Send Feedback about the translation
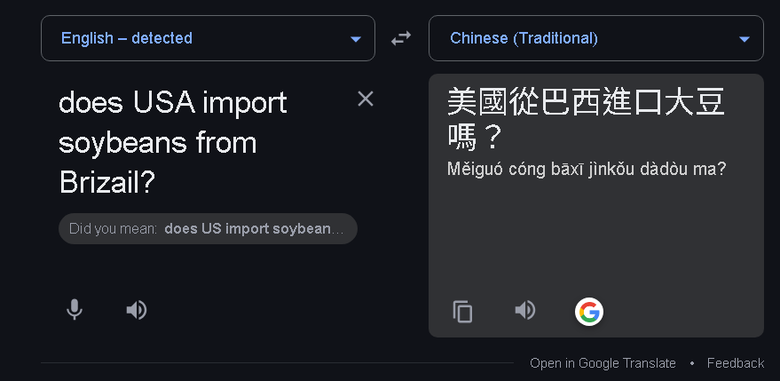The height and width of the screenshot is (381, 780). [735, 363]
